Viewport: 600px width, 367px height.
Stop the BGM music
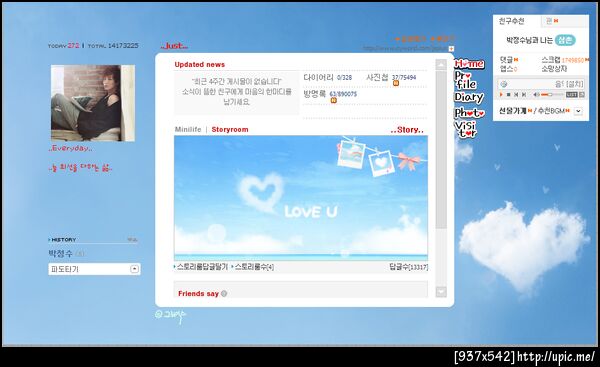(x=509, y=95)
